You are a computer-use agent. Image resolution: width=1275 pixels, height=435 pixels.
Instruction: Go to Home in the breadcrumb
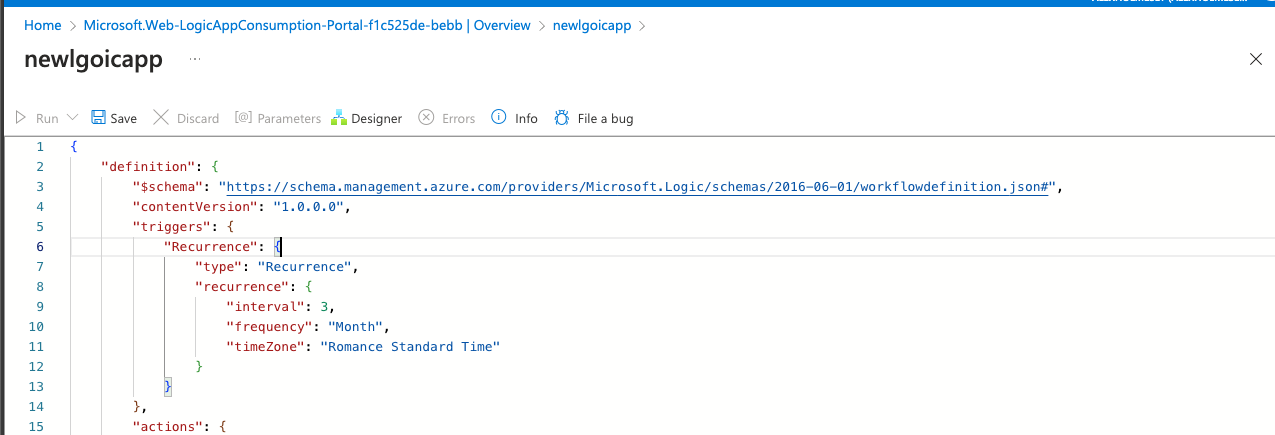pyautogui.click(x=41, y=25)
